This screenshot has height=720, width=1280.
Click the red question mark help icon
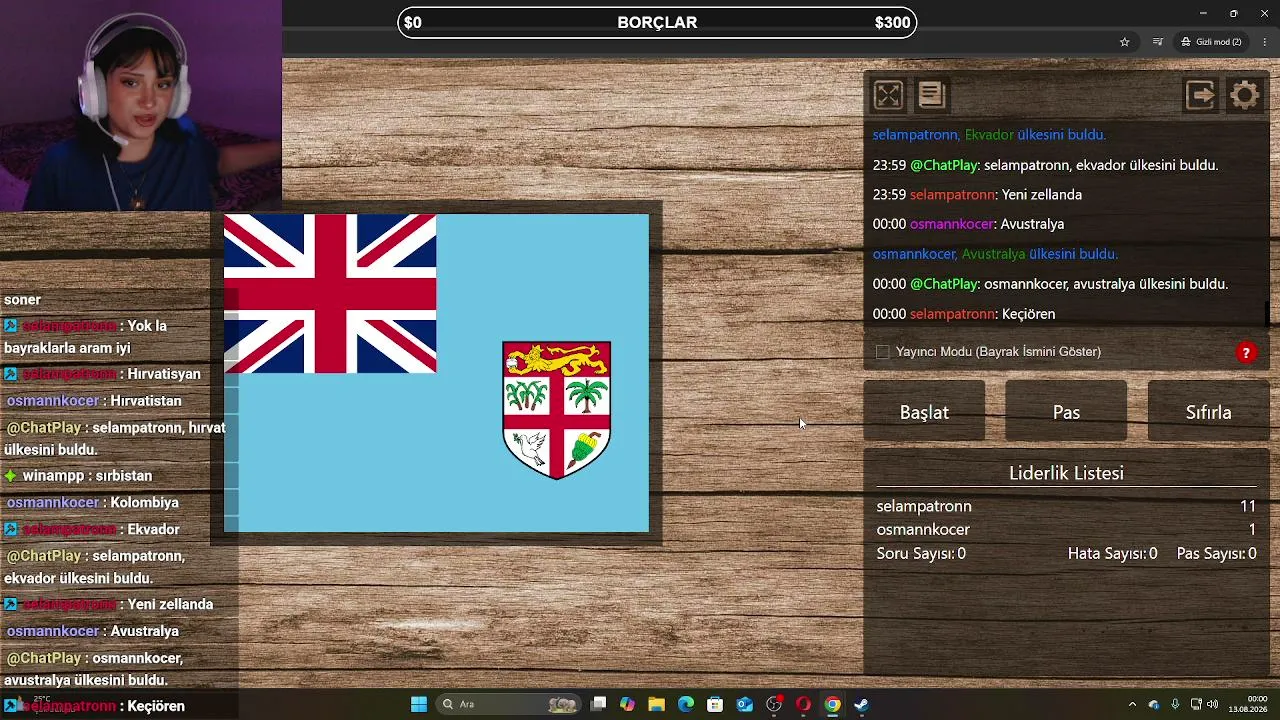(1246, 352)
